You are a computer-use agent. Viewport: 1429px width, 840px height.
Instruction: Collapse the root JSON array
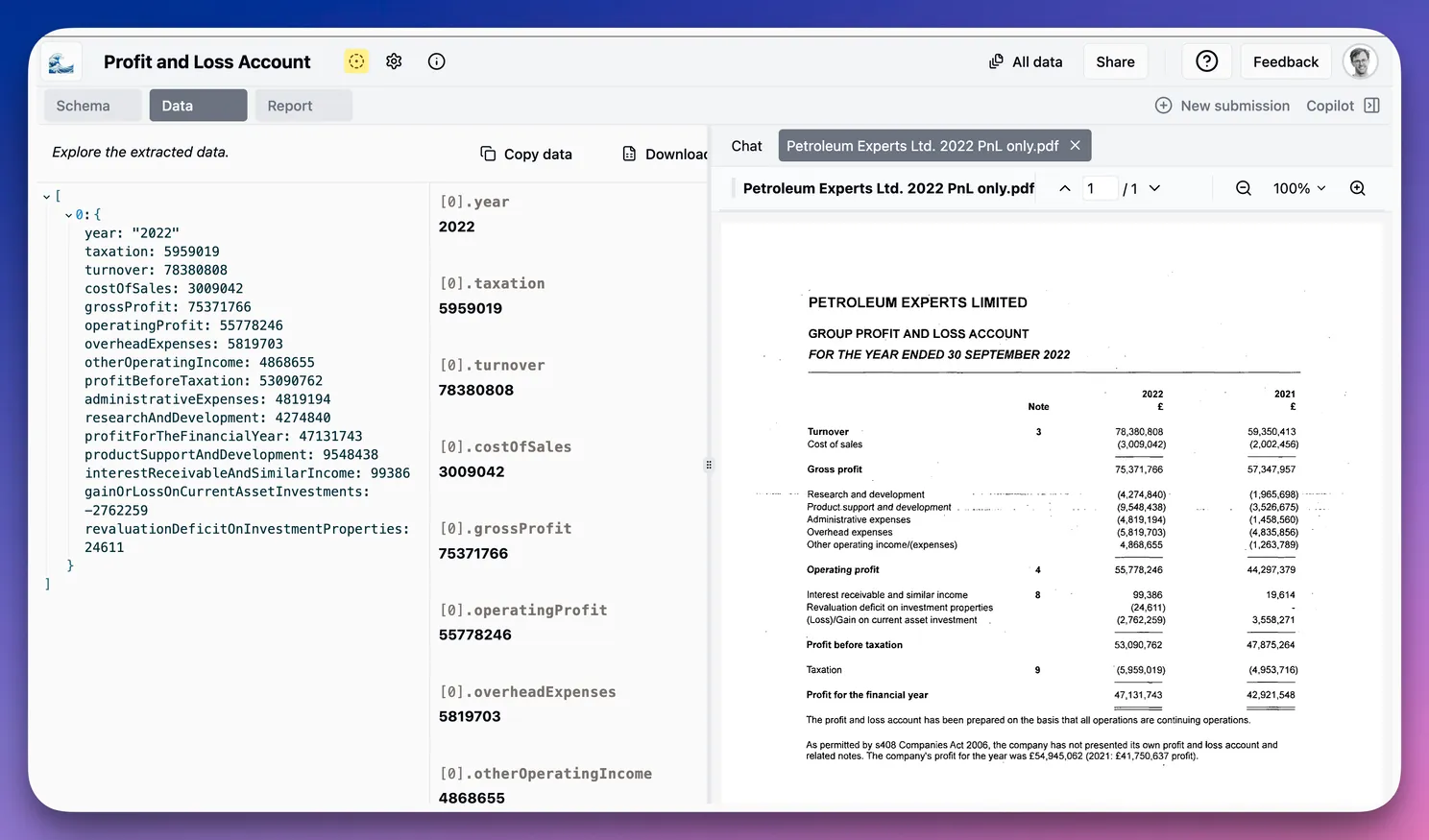[46, 197]
